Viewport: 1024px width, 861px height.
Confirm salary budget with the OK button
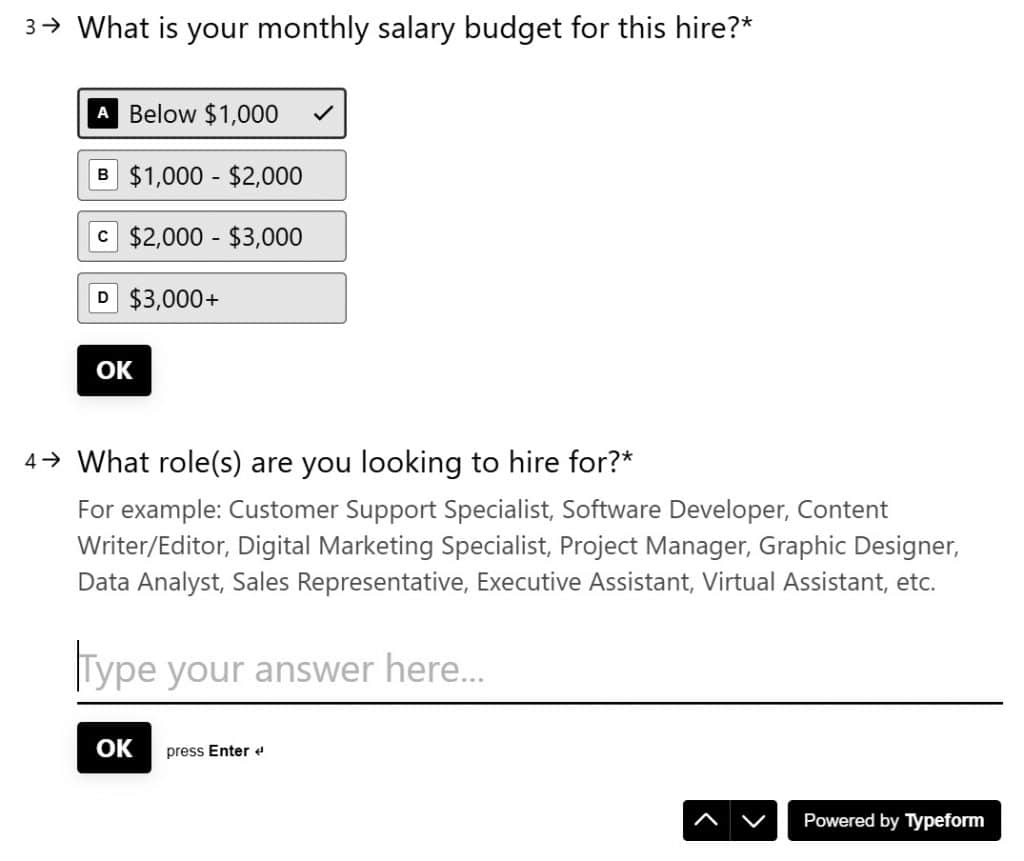click(x=113, y=370)
